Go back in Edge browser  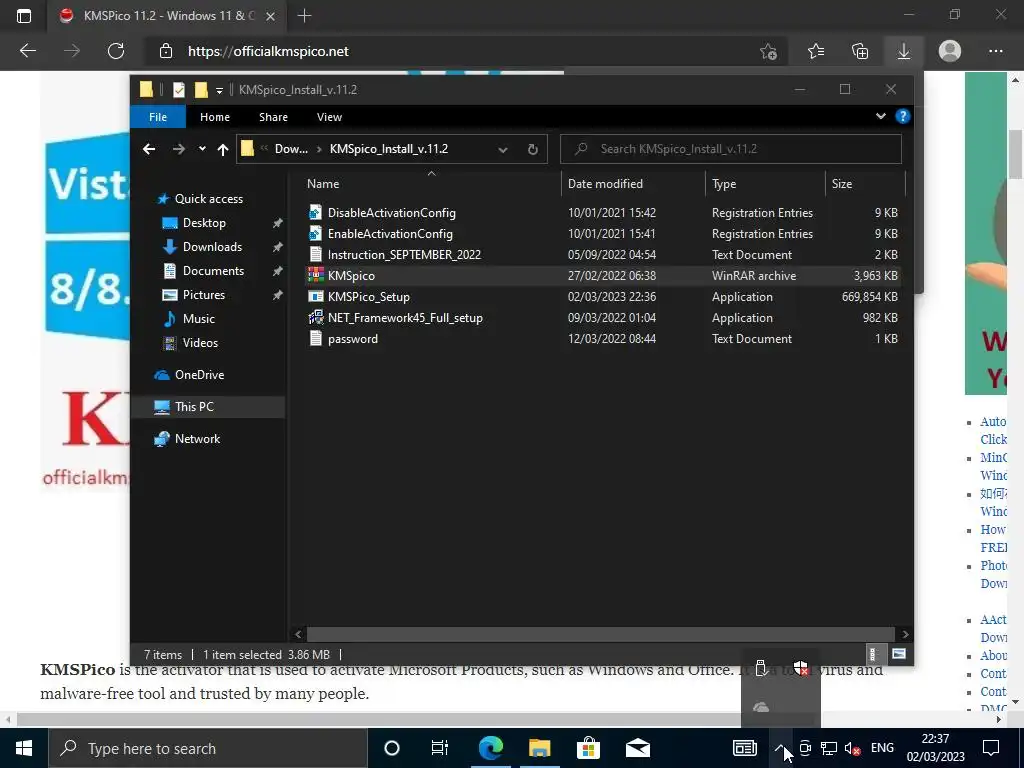[28, 51]
